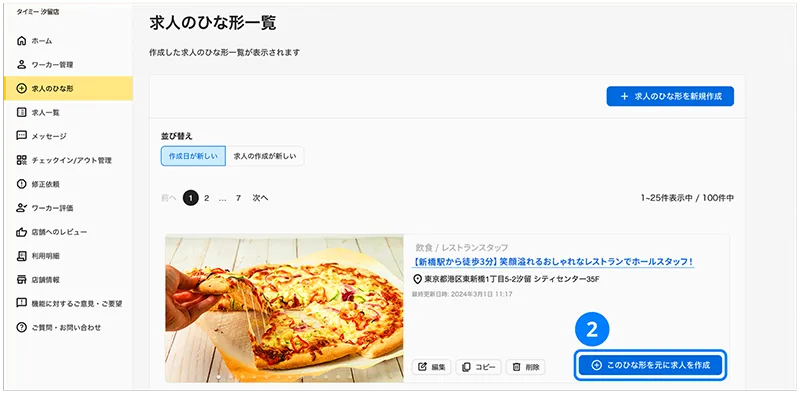Open 店舗情報 in the sidebar
Screen dimensions: 800x394
[68, 280]
